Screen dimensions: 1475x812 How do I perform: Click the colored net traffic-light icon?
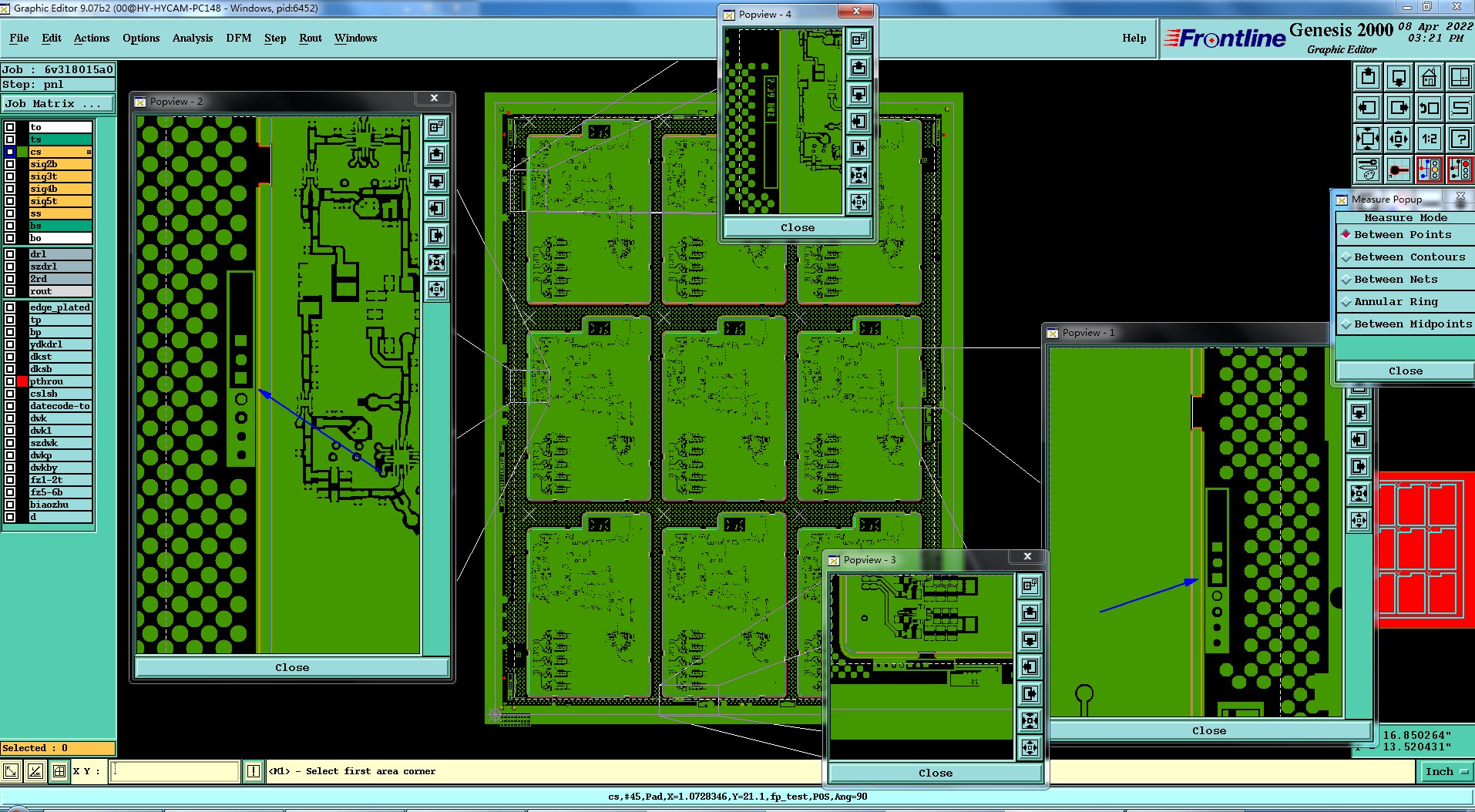tap(1430, 169)
